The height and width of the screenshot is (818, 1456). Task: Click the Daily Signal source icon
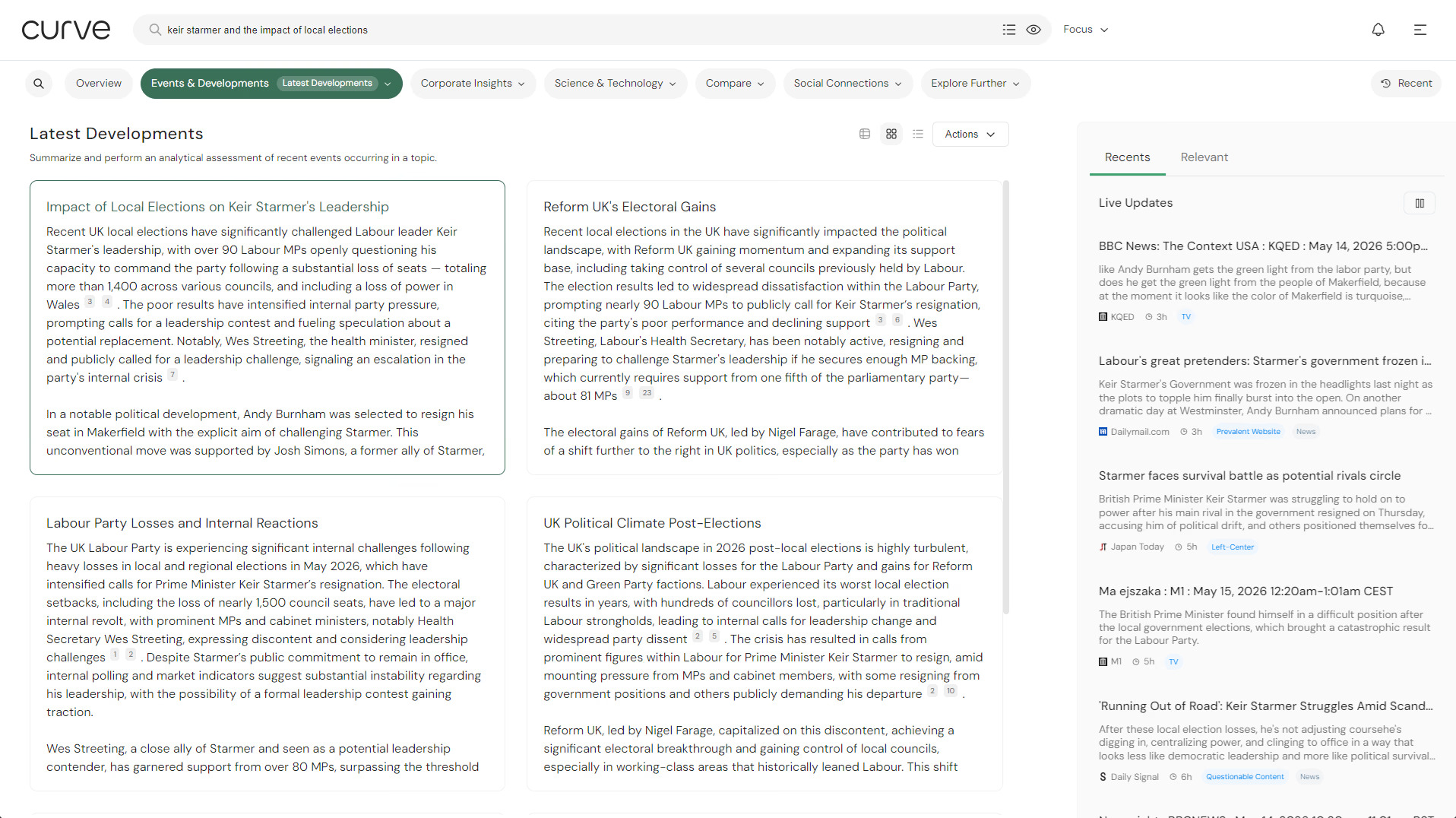pos(1103,777)
